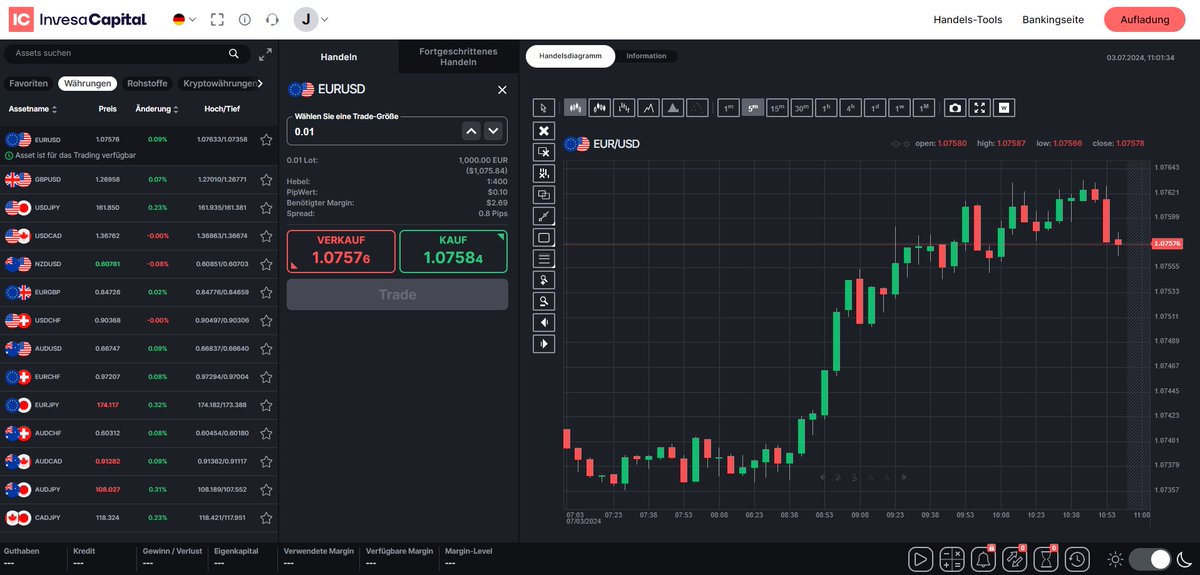Set chart timeframe to 1 hour
The height and width of the screenshot is (575, 1200).
click(x=826, y=108)
